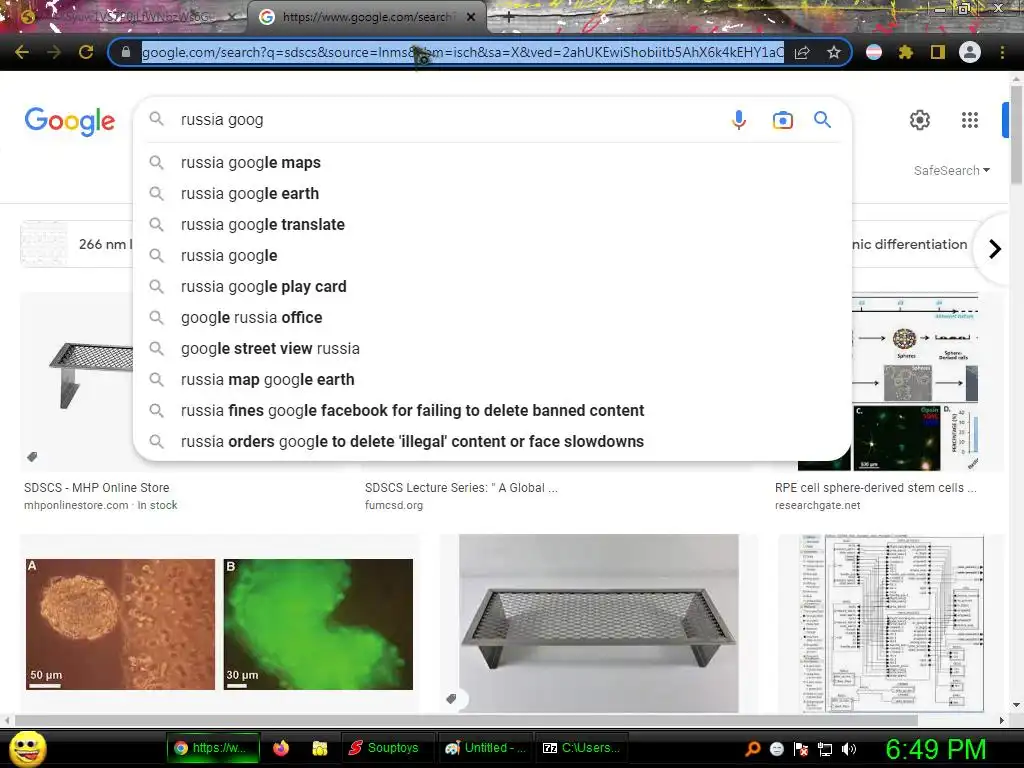Choose suggestion 'russia google earth'
This screenshot has width=1024, height=768.
tap(492, 193)
